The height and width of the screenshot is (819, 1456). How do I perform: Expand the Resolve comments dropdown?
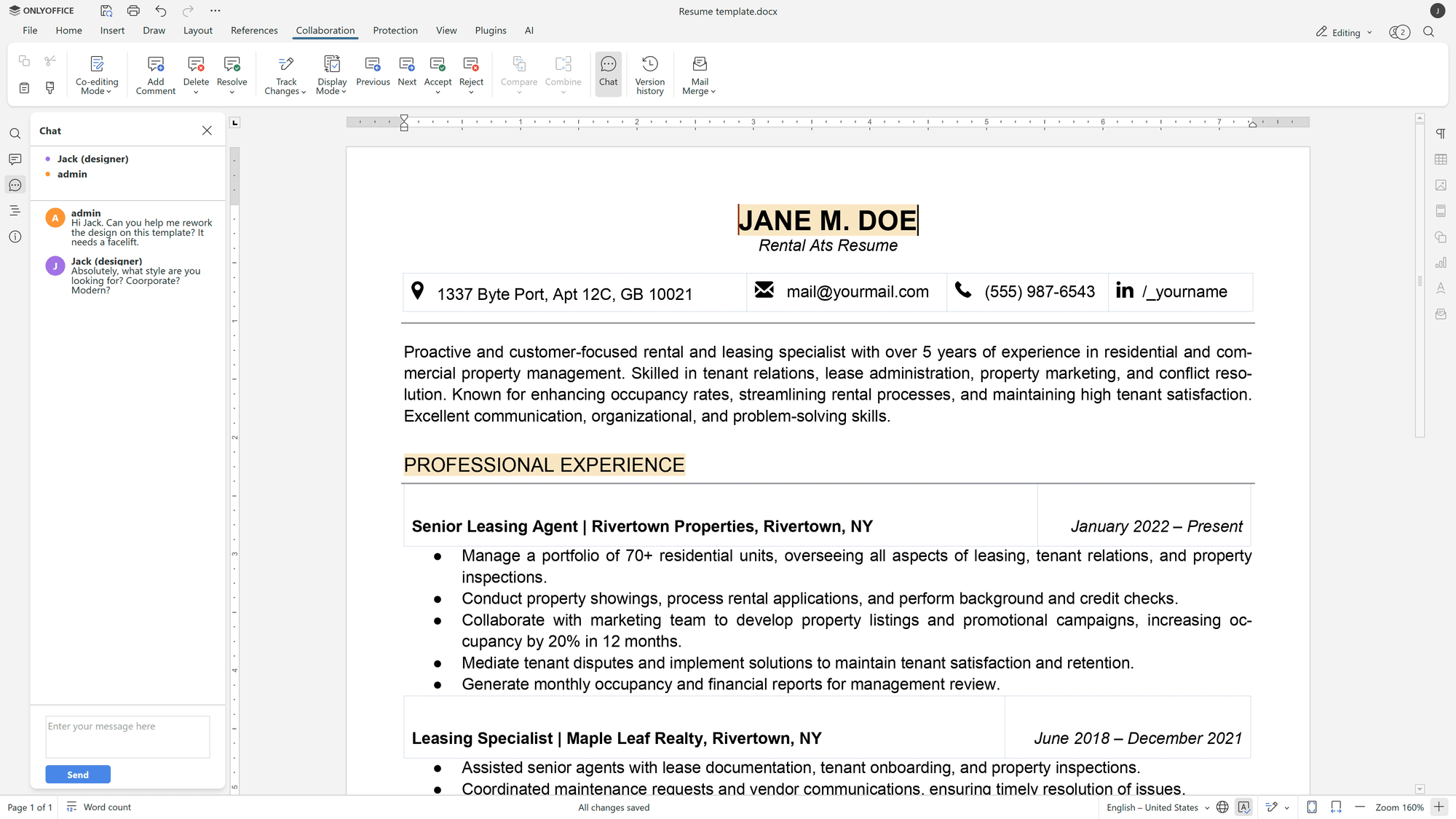pyautogui.click(x=232, y=92)
